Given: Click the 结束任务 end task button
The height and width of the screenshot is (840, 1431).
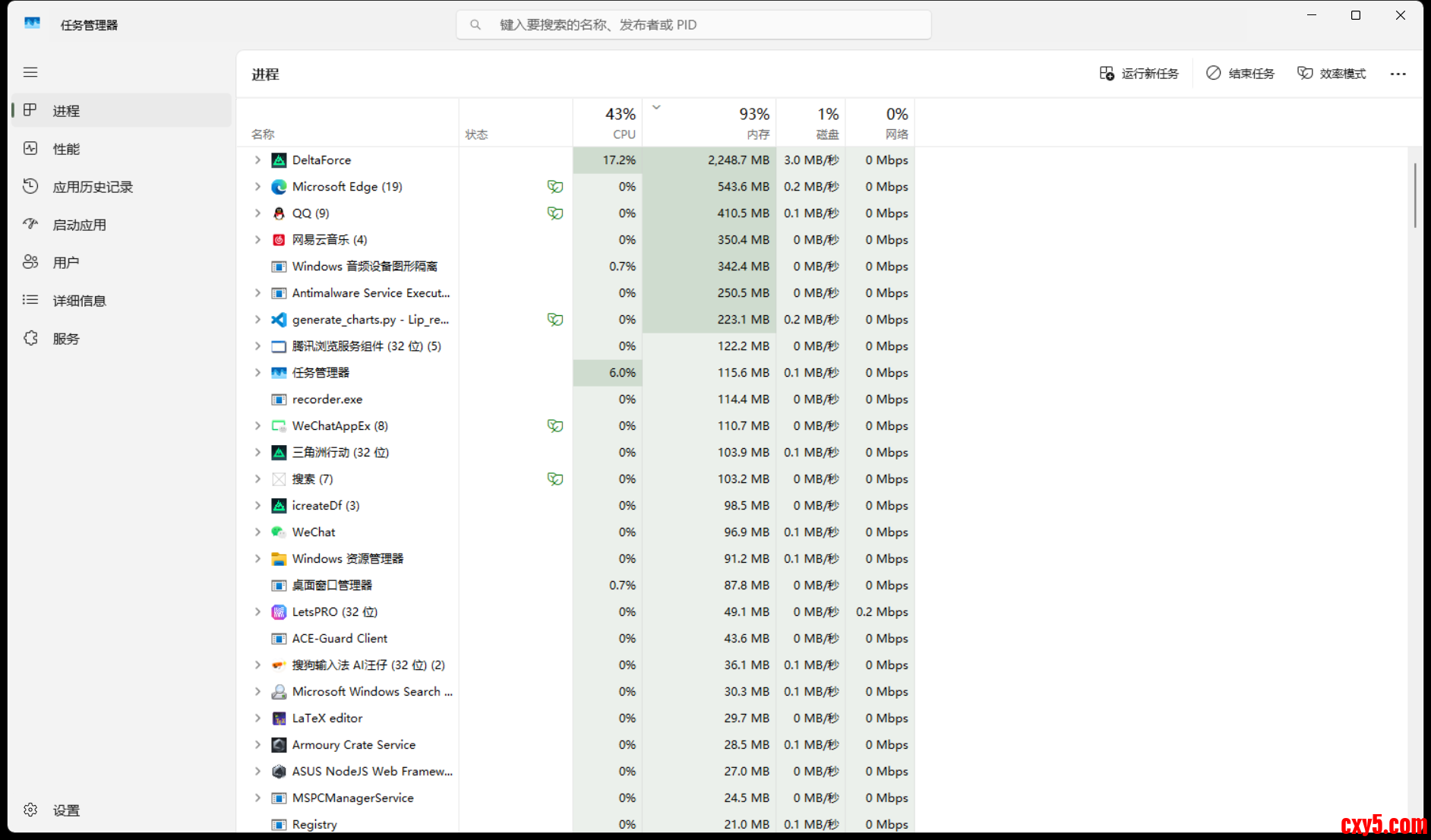Looking at the screenshot, I should coord(1240,74).
